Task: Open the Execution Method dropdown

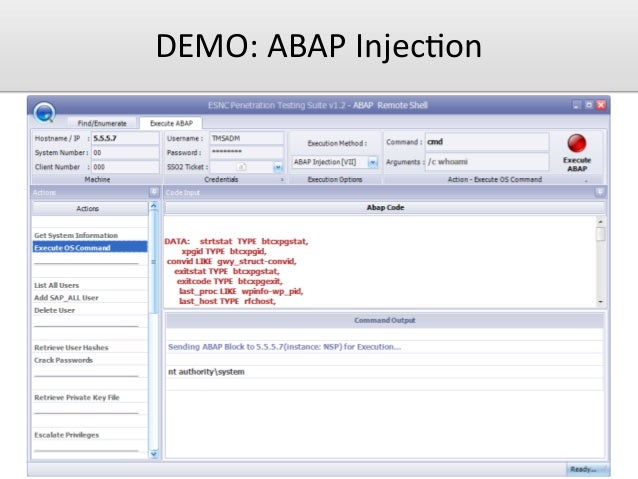Action: pos(372,162)
